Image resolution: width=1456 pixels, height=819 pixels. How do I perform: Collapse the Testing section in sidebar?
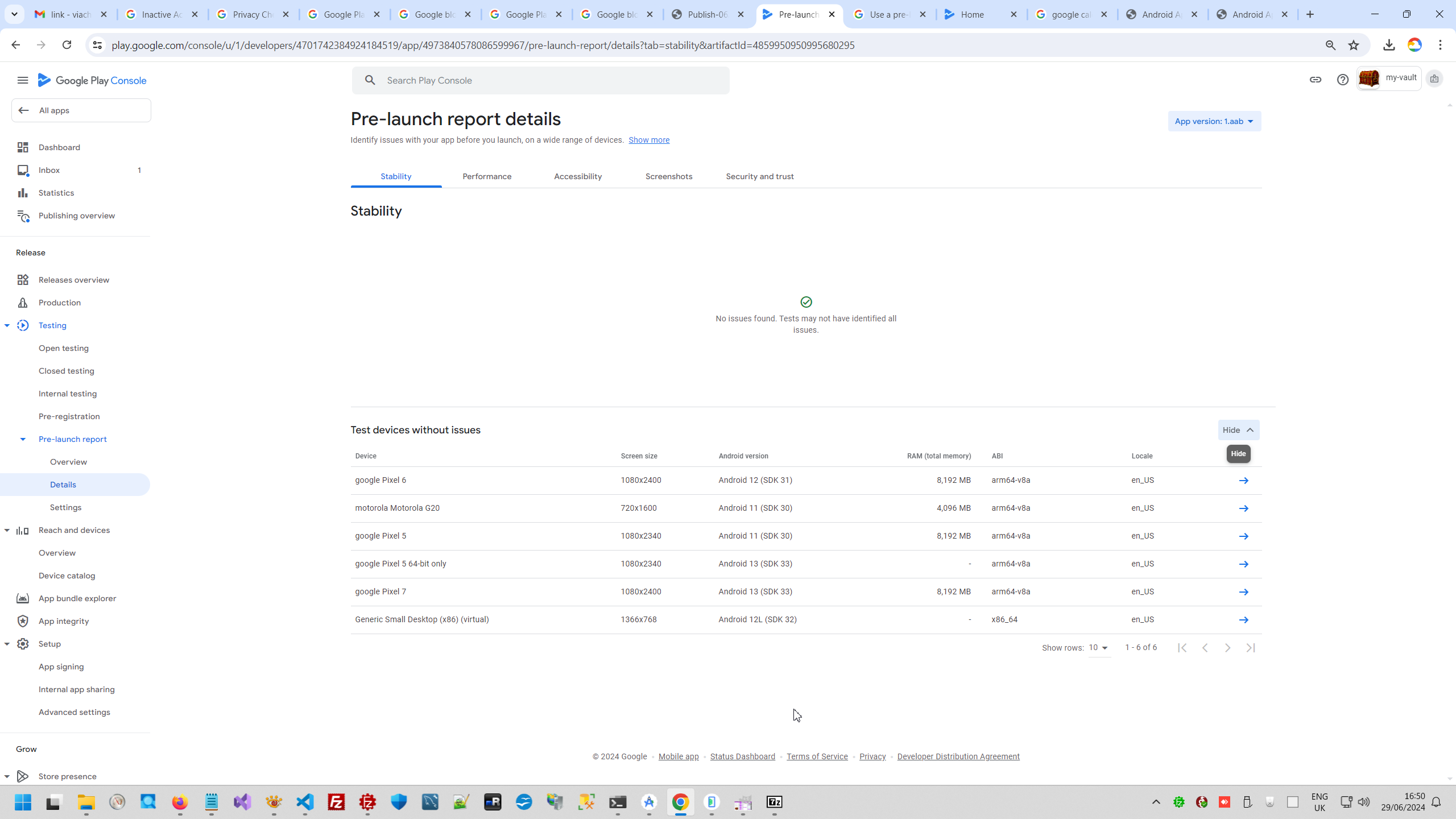[7, 325]
